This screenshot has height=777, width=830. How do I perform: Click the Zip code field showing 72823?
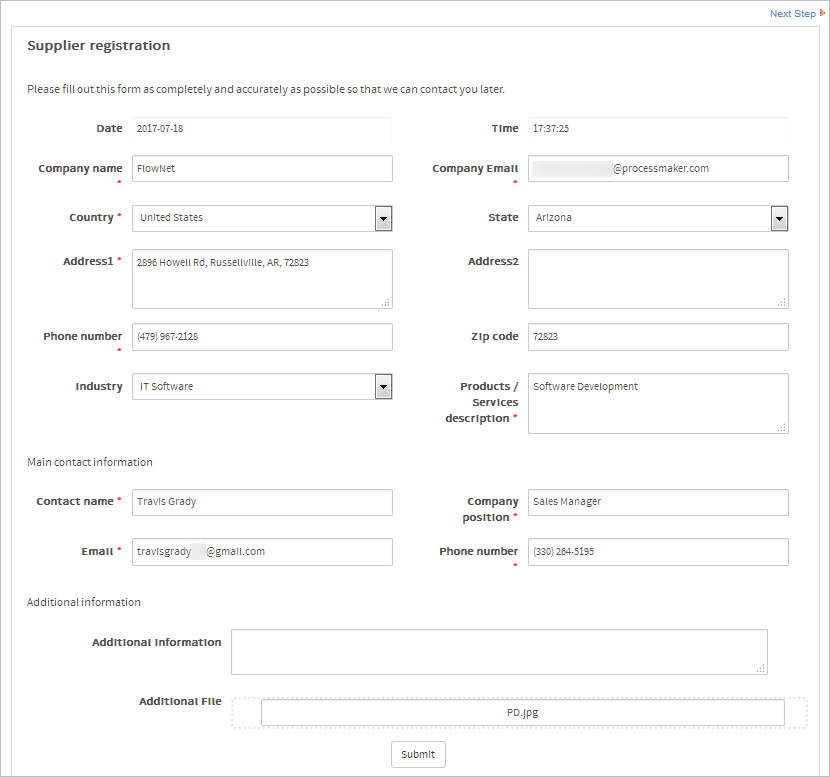click(x=658, y=337)
